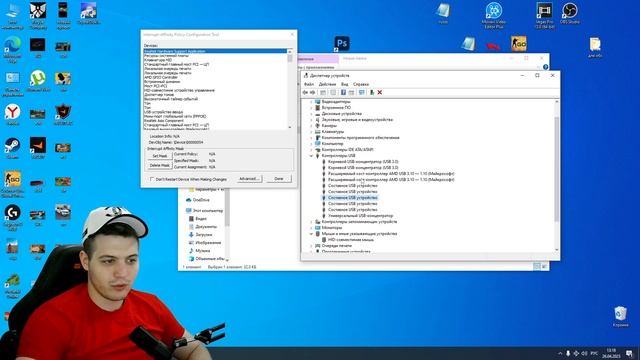Select USB устройство ввода in Devices list
This screenshot has height=360, width=640.
pos(163,112)
